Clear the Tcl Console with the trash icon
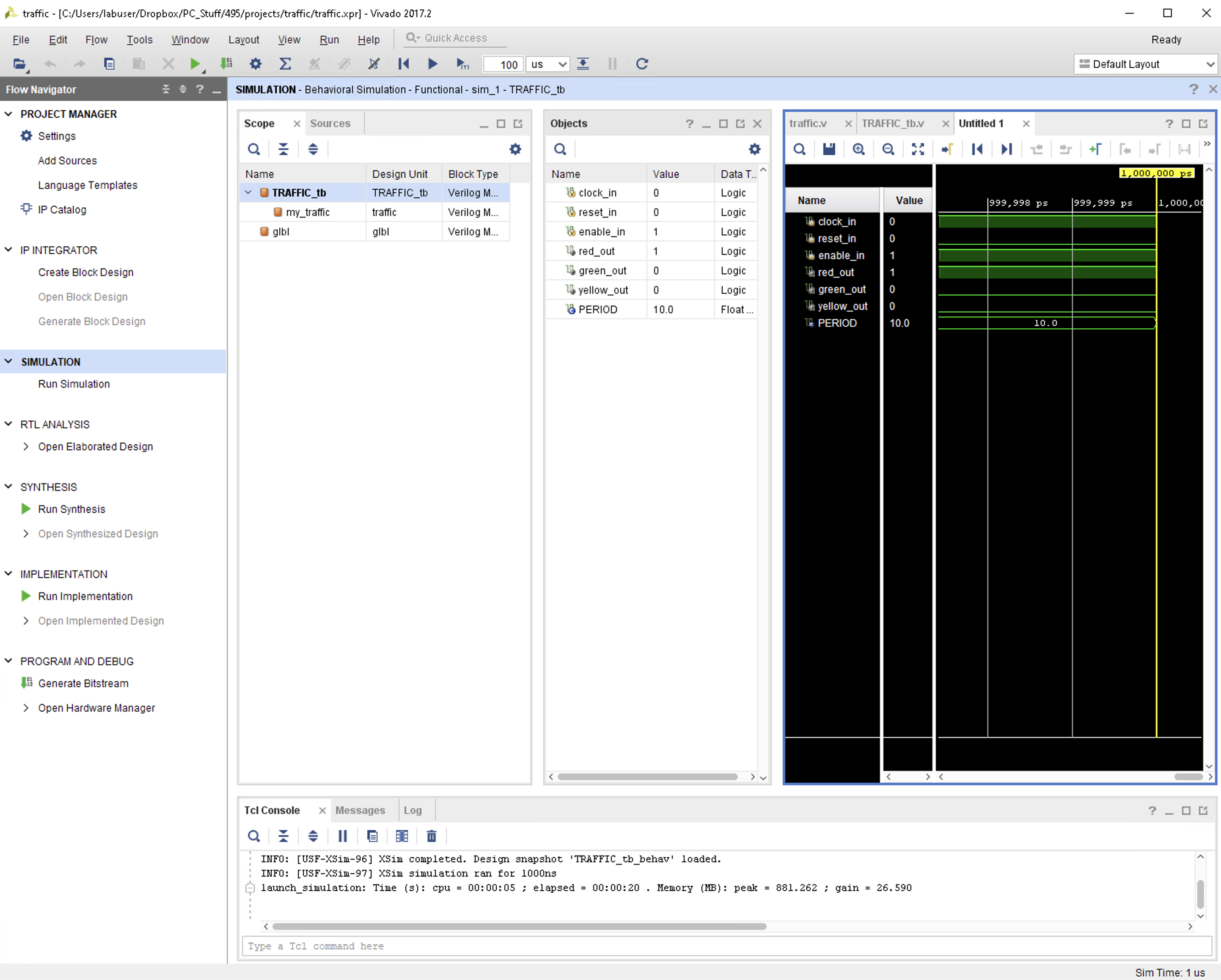Screen dimensions: 1221x980 click(x=432, y=836)
